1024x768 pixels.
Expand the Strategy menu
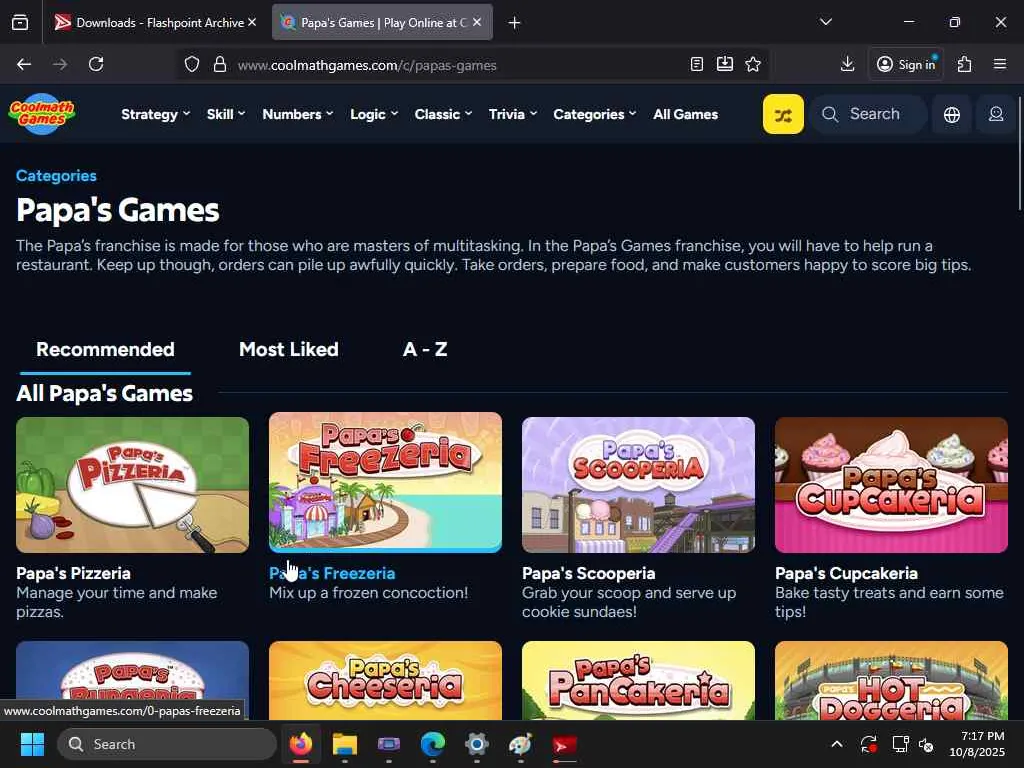click(x=155, y=114)
